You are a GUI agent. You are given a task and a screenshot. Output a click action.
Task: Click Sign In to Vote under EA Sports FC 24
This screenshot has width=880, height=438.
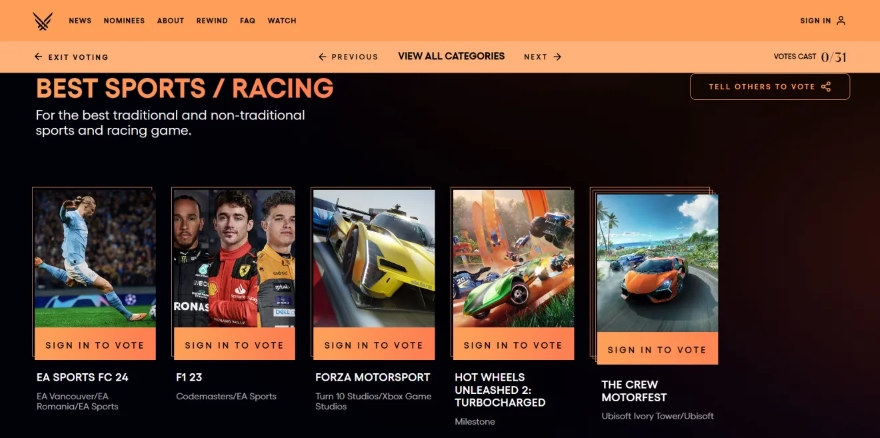95,344
